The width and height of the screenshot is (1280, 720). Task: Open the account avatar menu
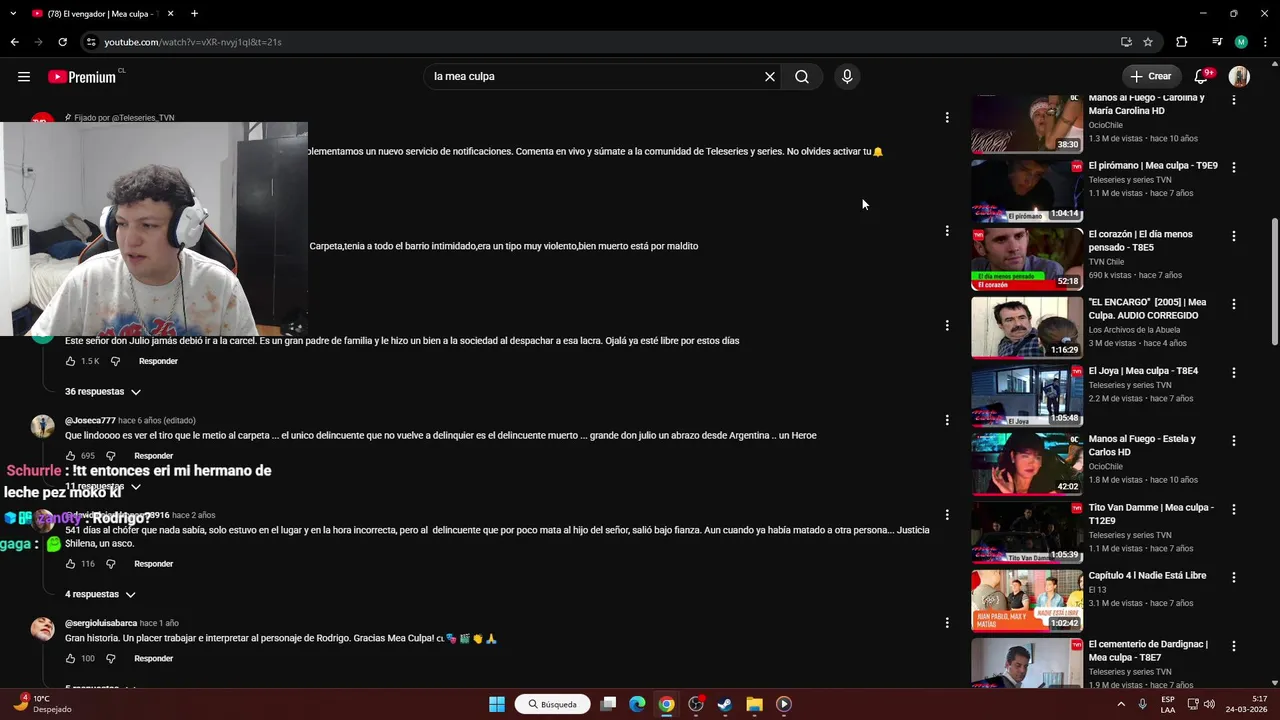click(x=1239, y=76)
